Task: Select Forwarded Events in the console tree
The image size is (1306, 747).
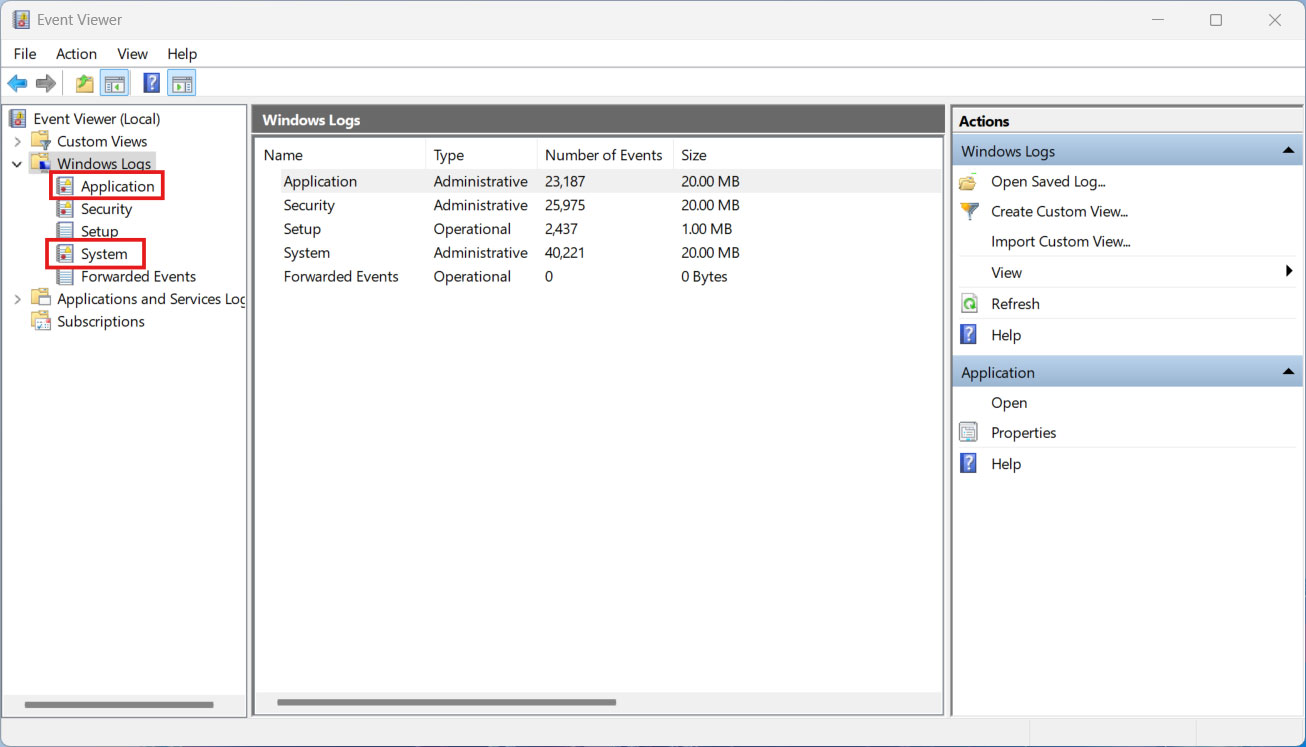Action: point(138,276)
